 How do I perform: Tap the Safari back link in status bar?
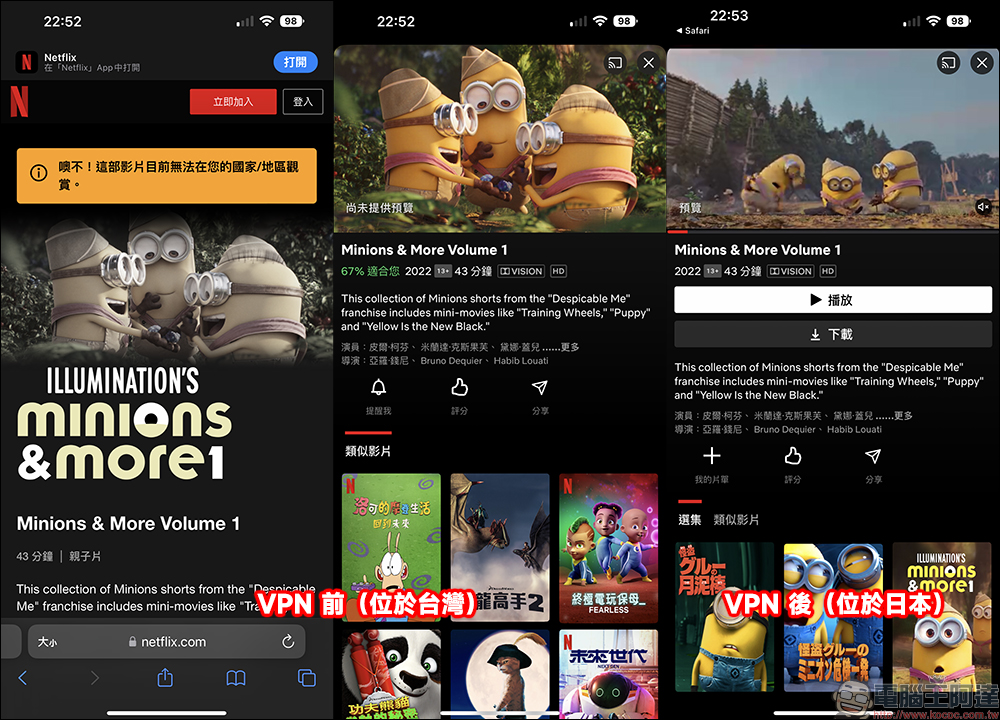pos(693,31)
